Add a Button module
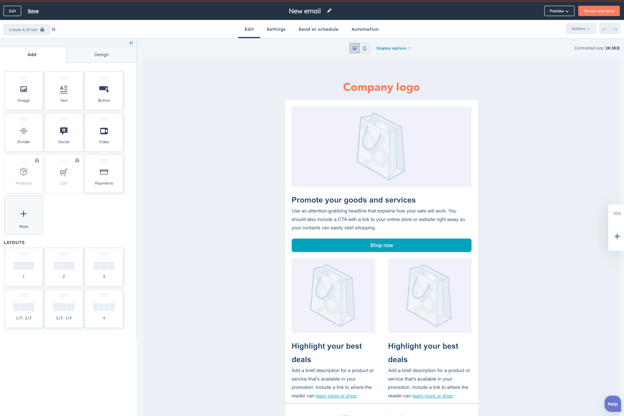The image size is (624, 416). pos(104,91)
